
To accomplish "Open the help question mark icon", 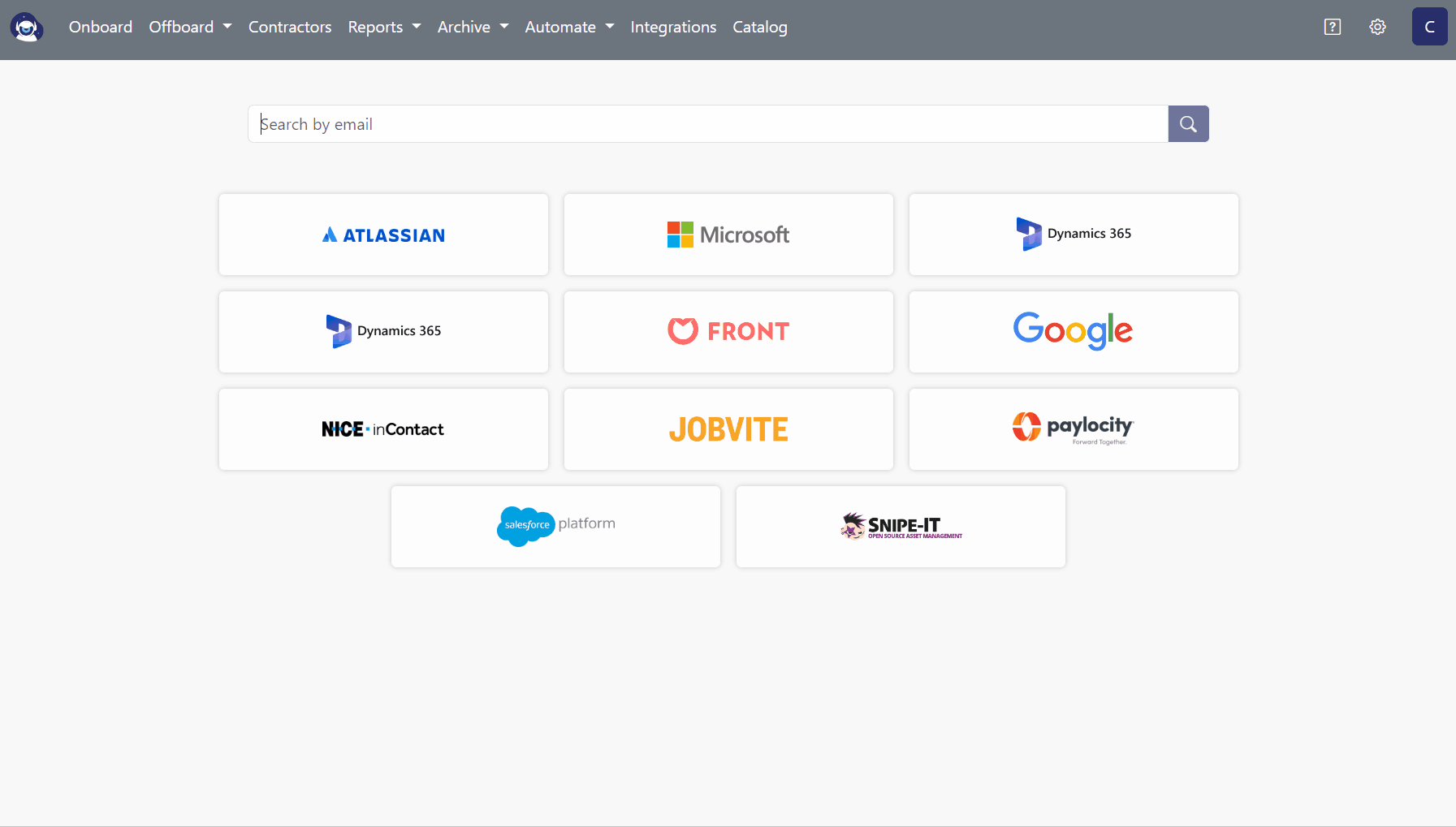I will click(x=1332, y=27).
